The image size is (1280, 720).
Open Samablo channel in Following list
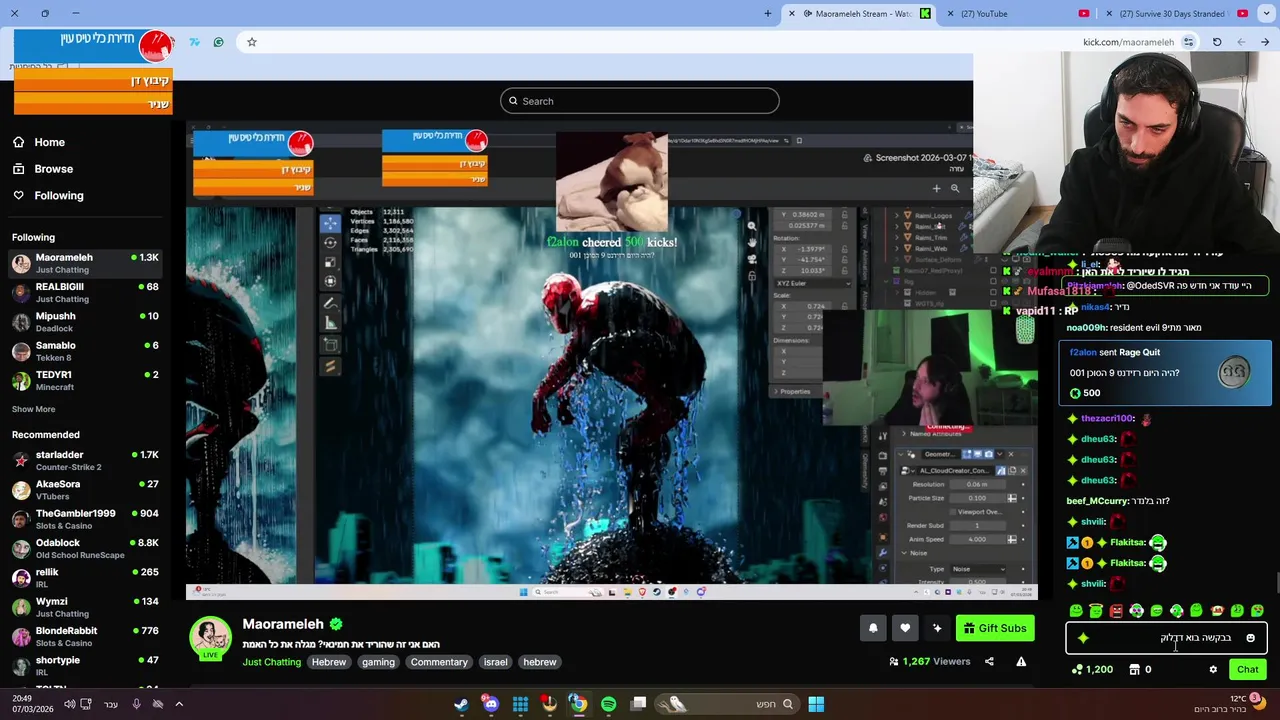coord(86,351)
